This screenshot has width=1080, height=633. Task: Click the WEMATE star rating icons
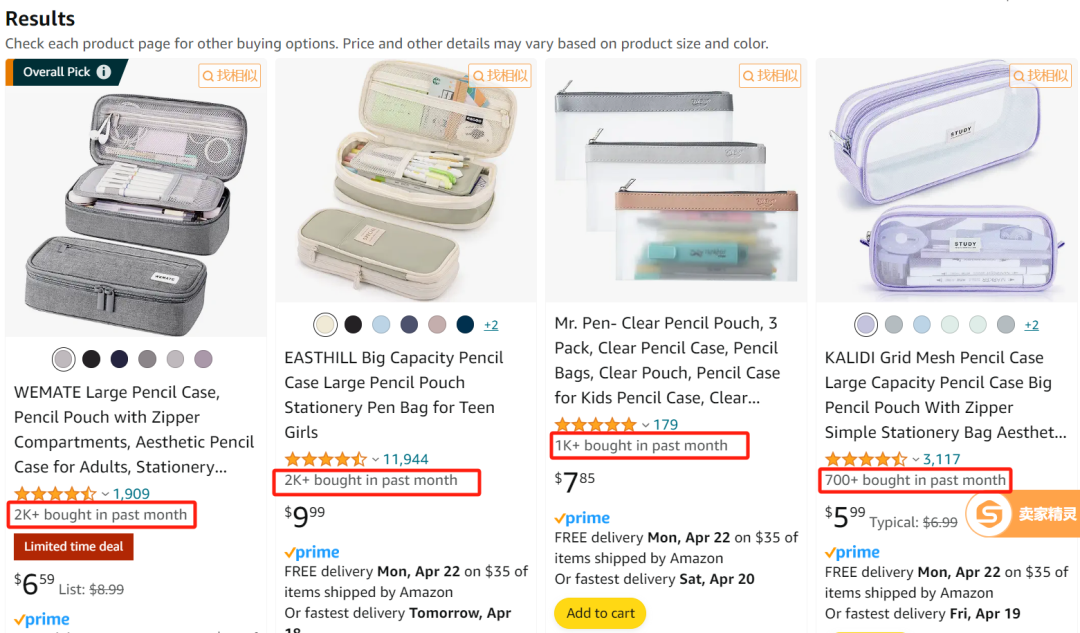click(x=55, y=494)
